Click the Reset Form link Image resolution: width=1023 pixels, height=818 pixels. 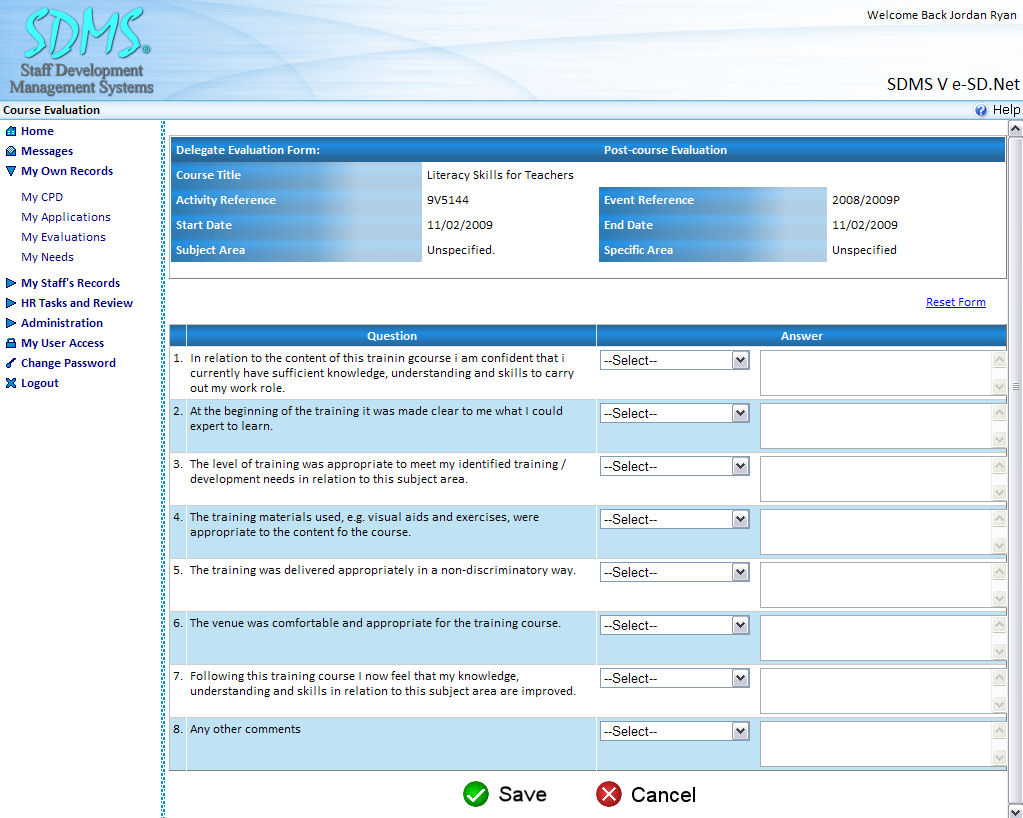tap(956, 302)
